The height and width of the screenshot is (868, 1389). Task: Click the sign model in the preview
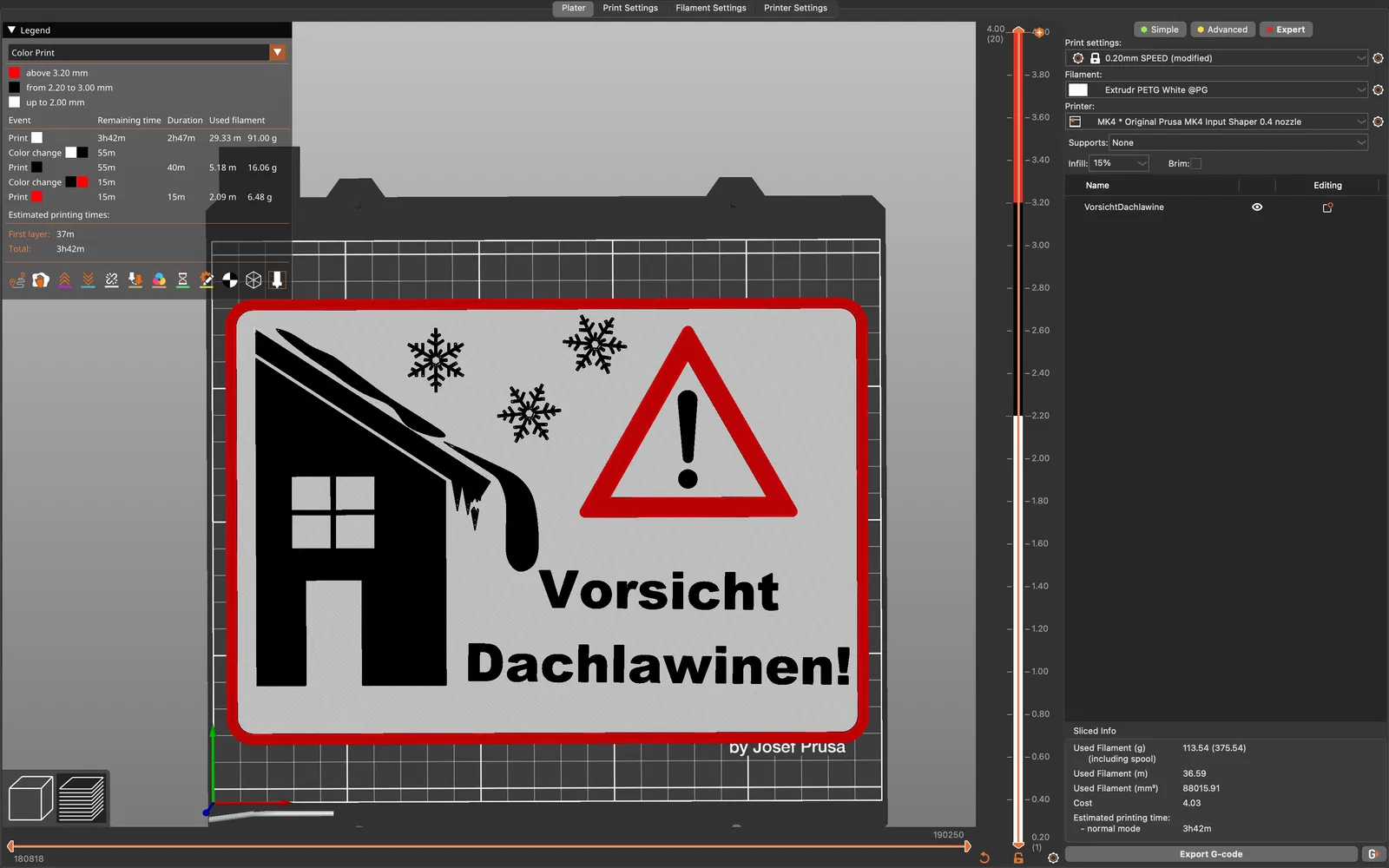(547, 521)
